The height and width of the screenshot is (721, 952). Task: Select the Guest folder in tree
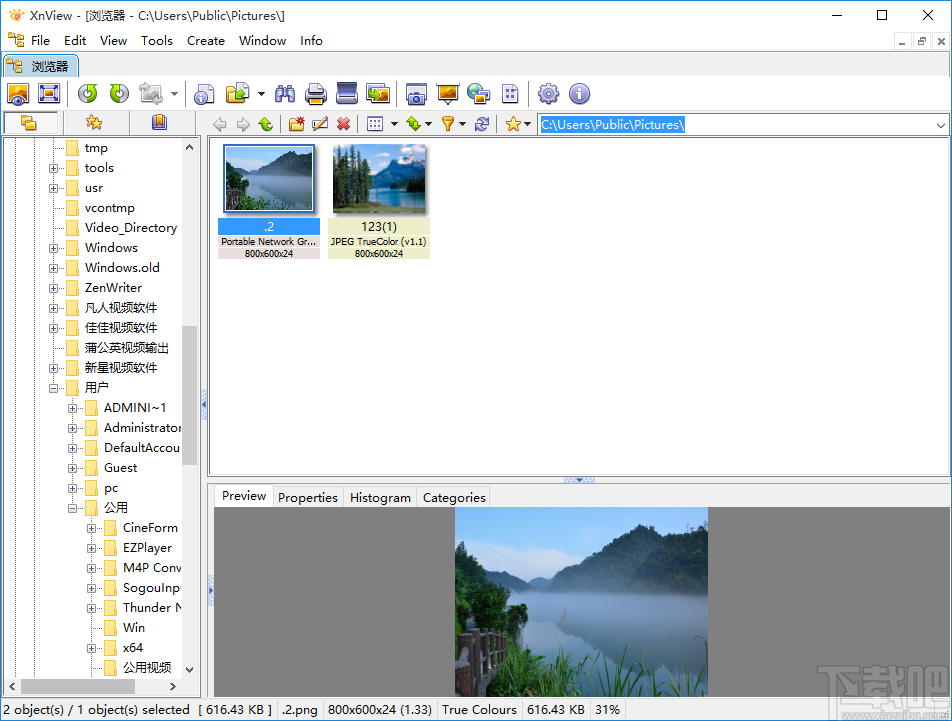pos(120,468)
